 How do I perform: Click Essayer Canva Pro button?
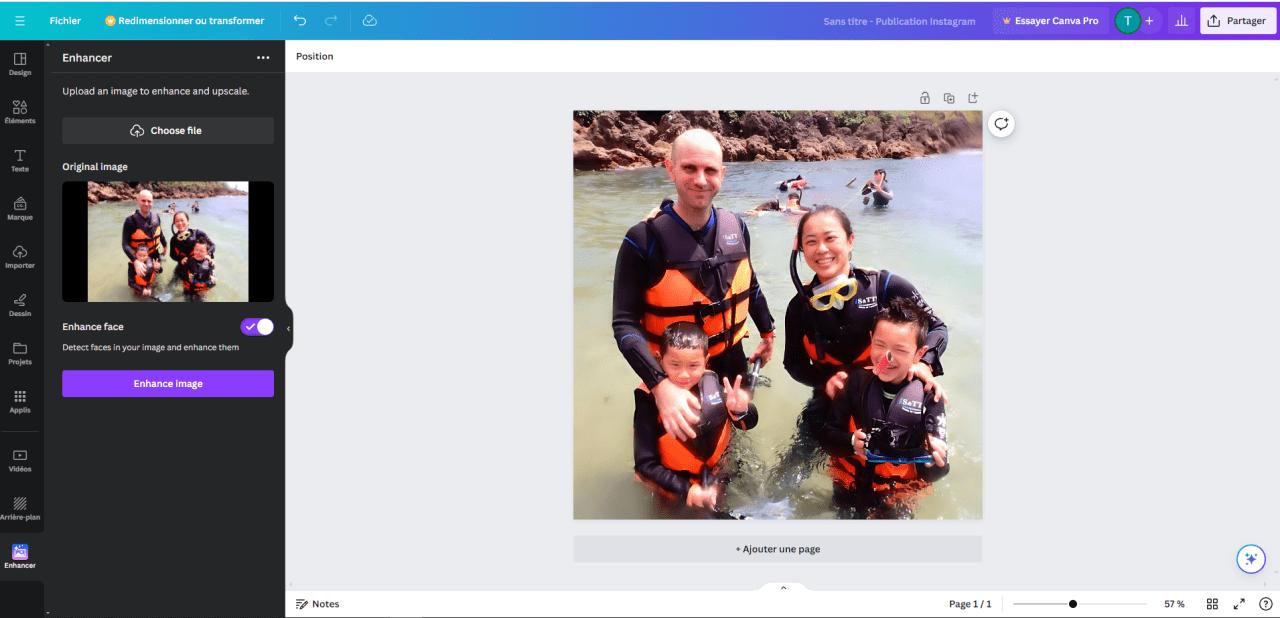[1049, 20]
